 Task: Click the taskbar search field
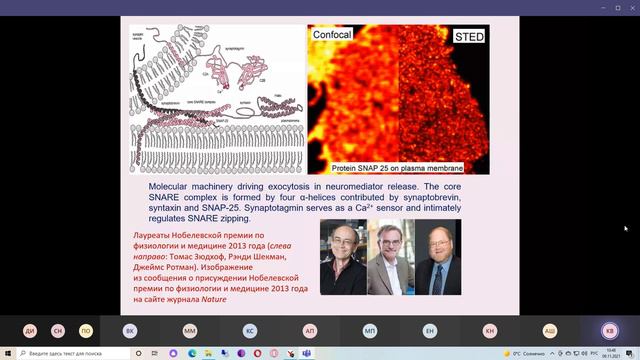click(x=73, y=353)
